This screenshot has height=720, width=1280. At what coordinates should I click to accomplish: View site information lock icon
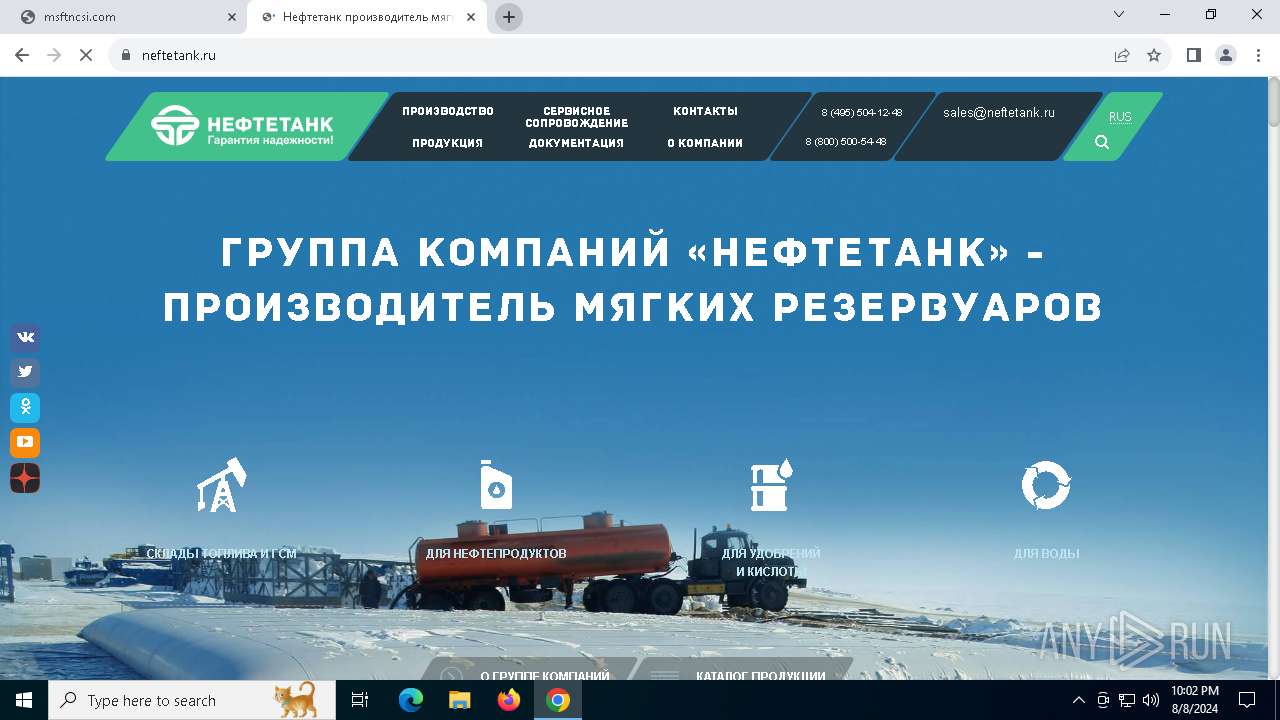point(125,55)
